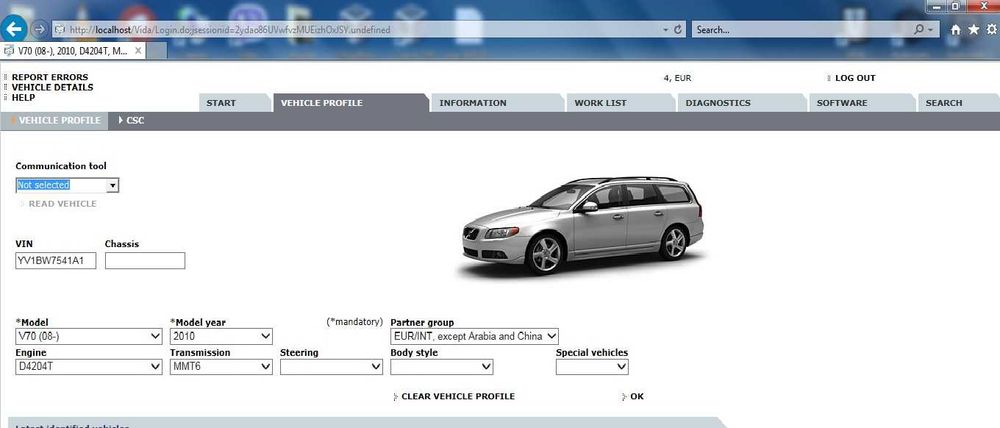Click the browser Forward arrow button
This screenshot has height=428, width=1000.
pyautogui.click(x=40, y=29)
